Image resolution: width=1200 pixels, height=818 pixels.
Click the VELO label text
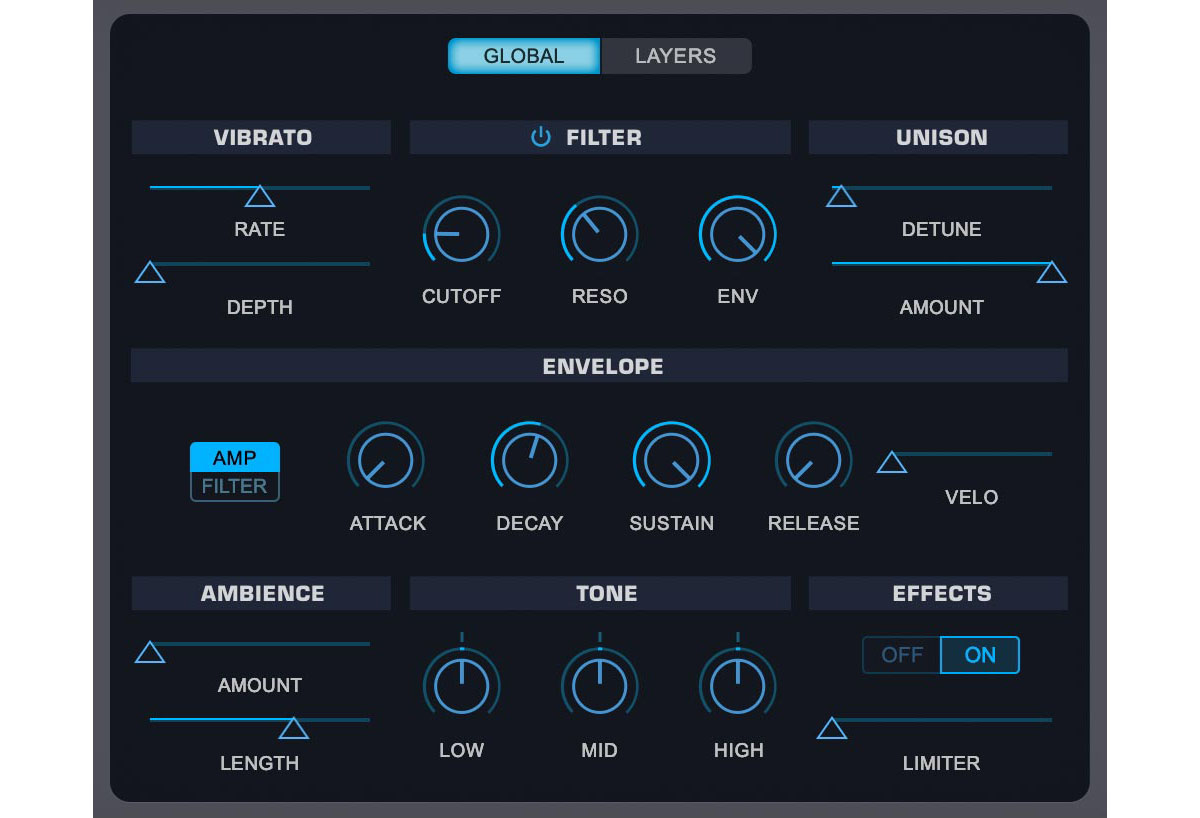(x=971, y=497)
